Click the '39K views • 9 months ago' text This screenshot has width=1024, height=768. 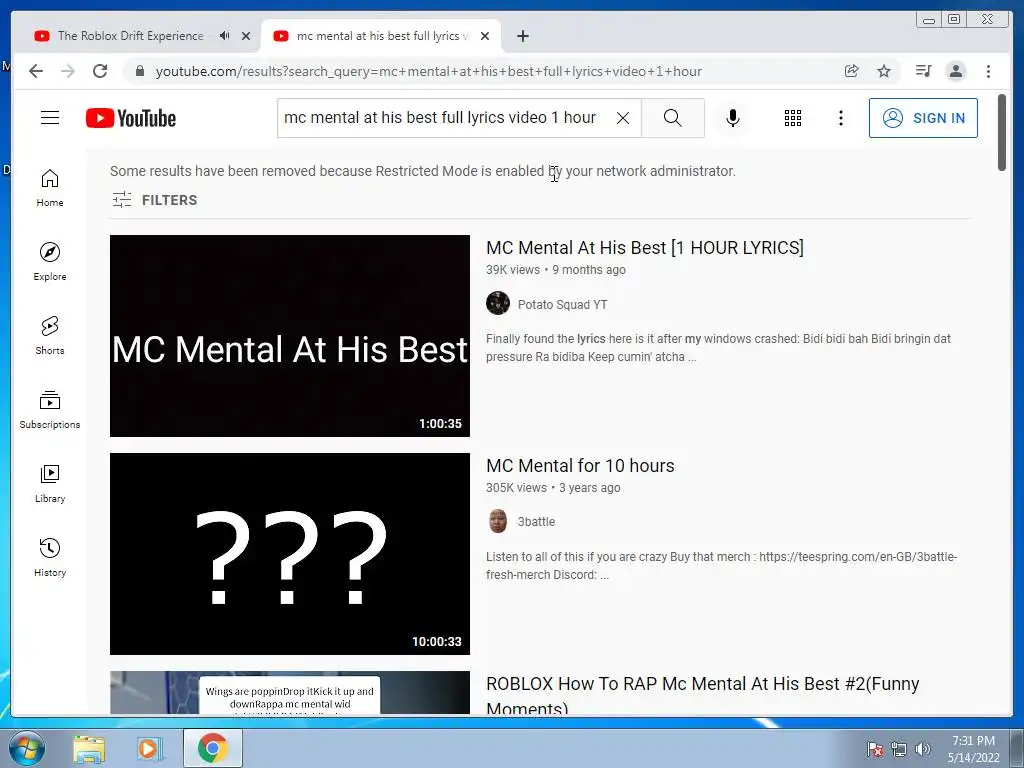tap(556, 270)
